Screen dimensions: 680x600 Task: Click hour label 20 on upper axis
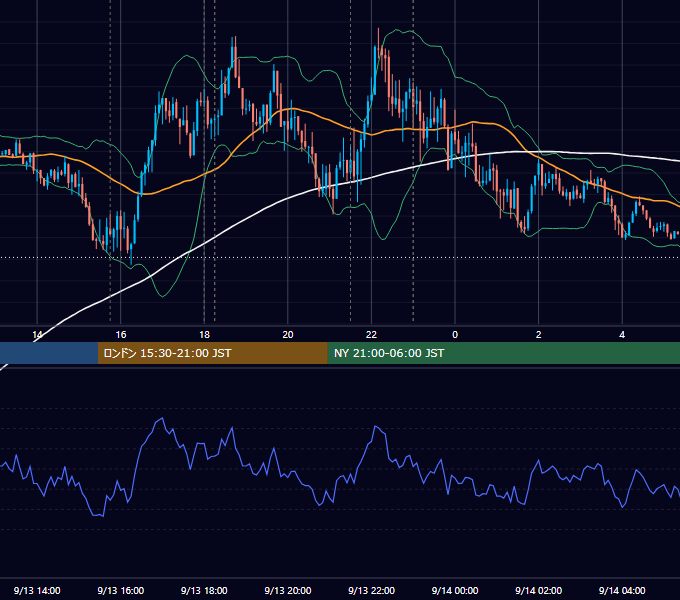click(288, 335)
